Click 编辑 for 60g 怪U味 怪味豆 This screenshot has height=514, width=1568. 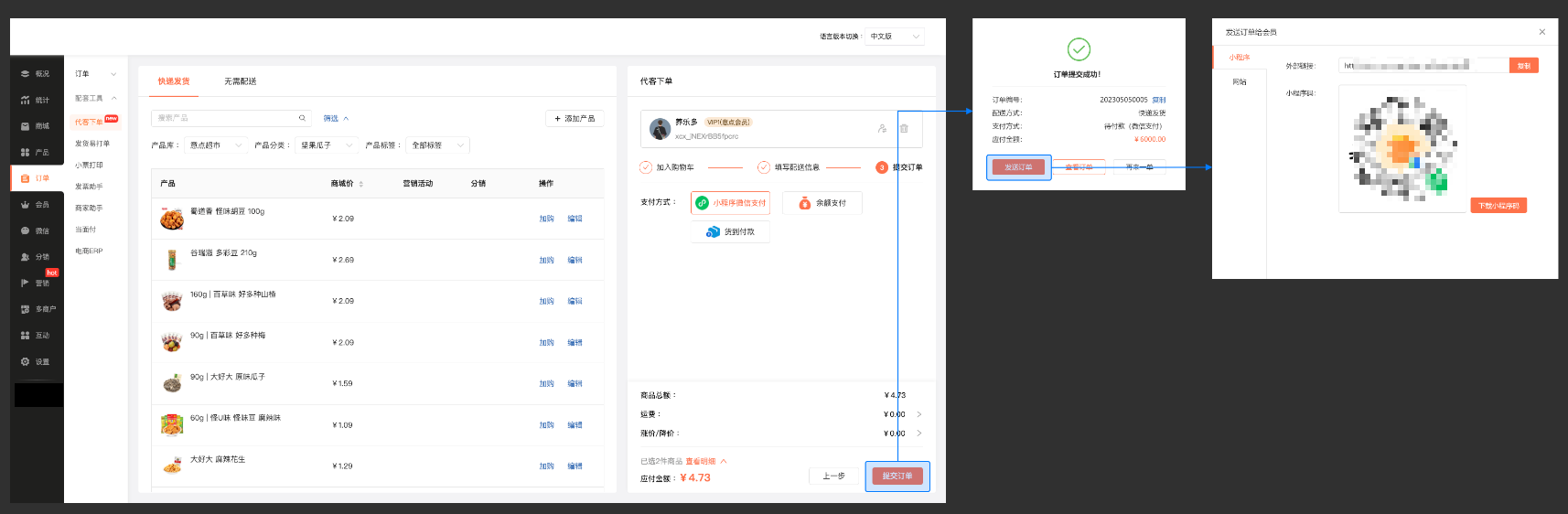[575, 425]
